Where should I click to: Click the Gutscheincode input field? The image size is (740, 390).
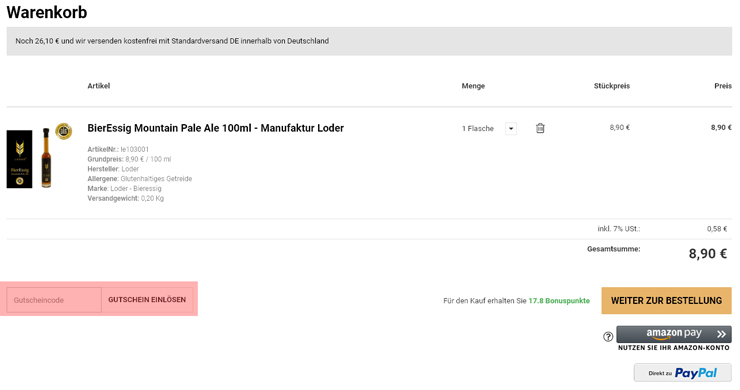click(x=54, y=300)
